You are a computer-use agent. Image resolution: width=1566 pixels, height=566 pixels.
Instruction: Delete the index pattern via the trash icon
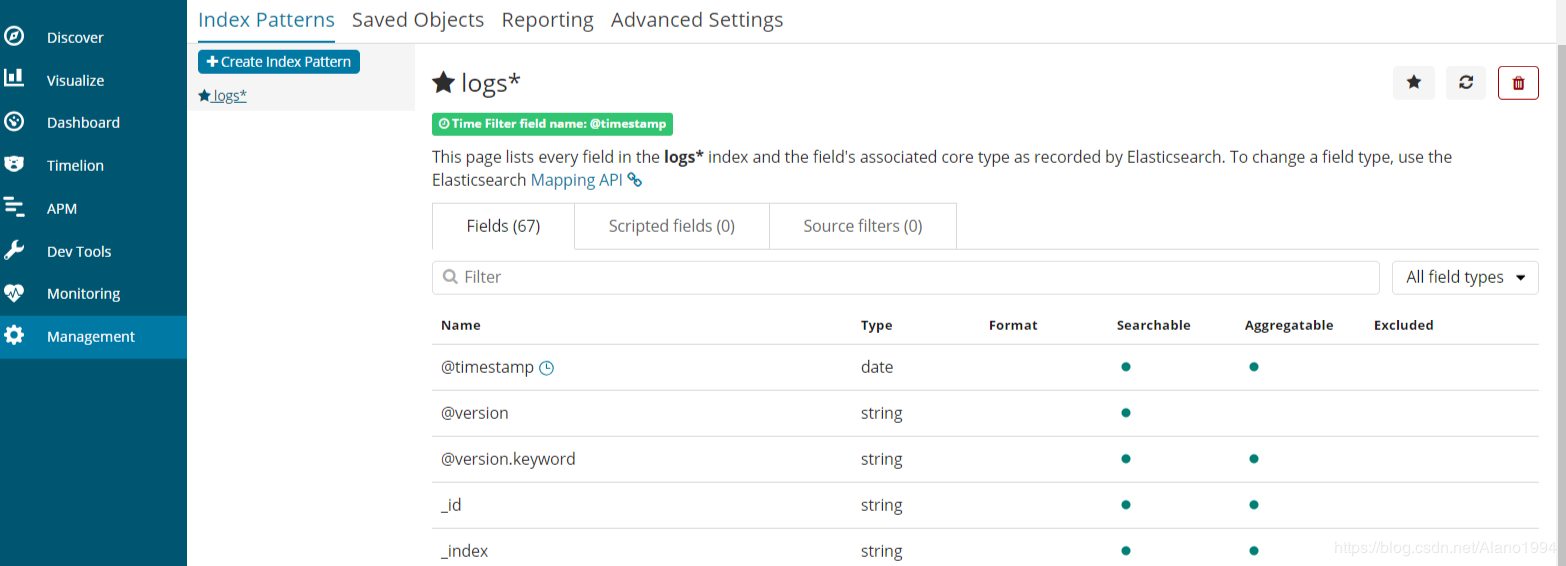click(x=1518, y=83)
